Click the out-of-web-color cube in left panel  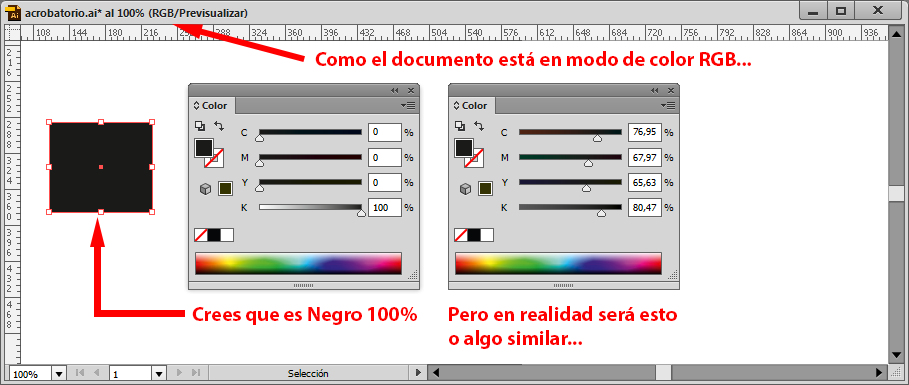click(205, 189)
